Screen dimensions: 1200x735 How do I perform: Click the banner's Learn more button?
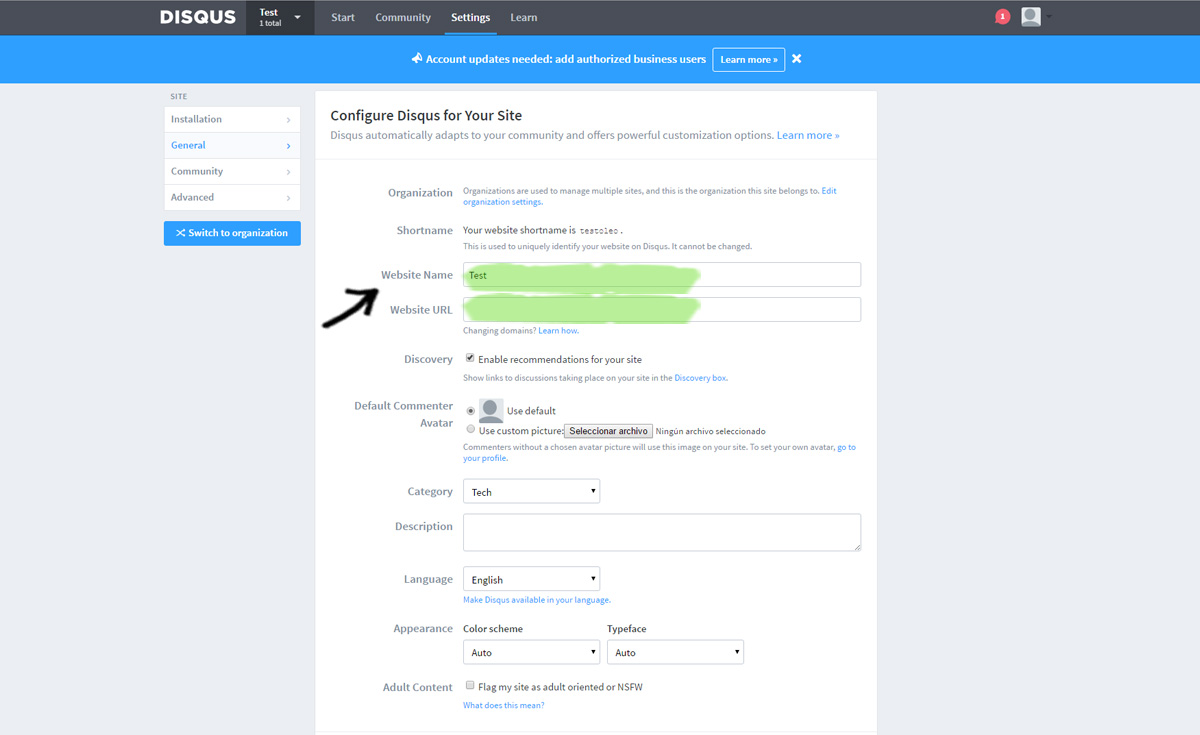[749, 59]
